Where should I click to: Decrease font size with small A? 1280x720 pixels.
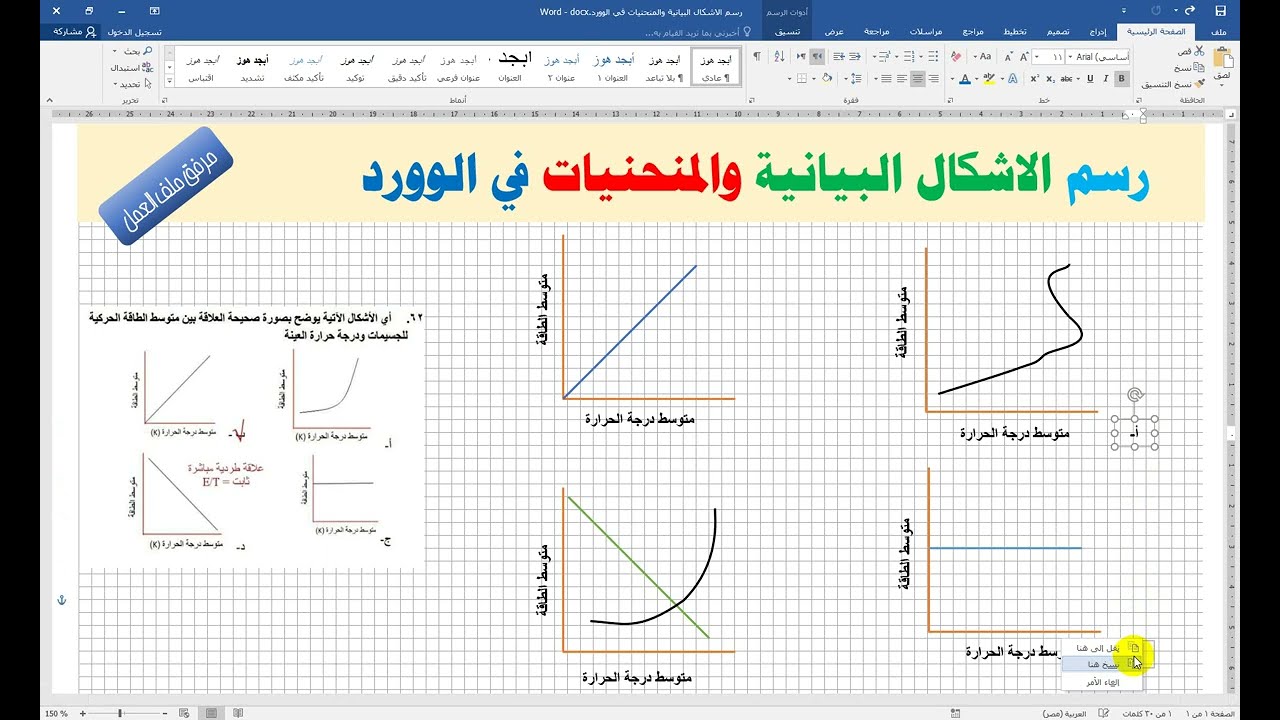point(1009,57)
